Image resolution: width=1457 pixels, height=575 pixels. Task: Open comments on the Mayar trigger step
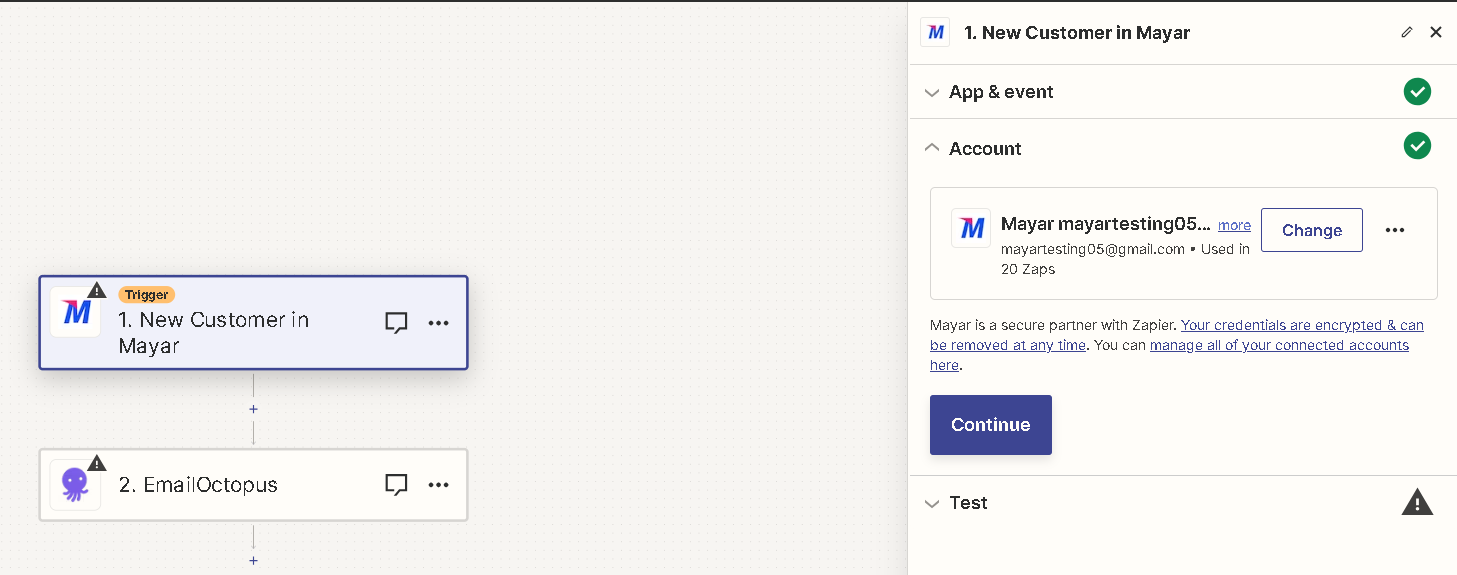click(x=397, y=323)
